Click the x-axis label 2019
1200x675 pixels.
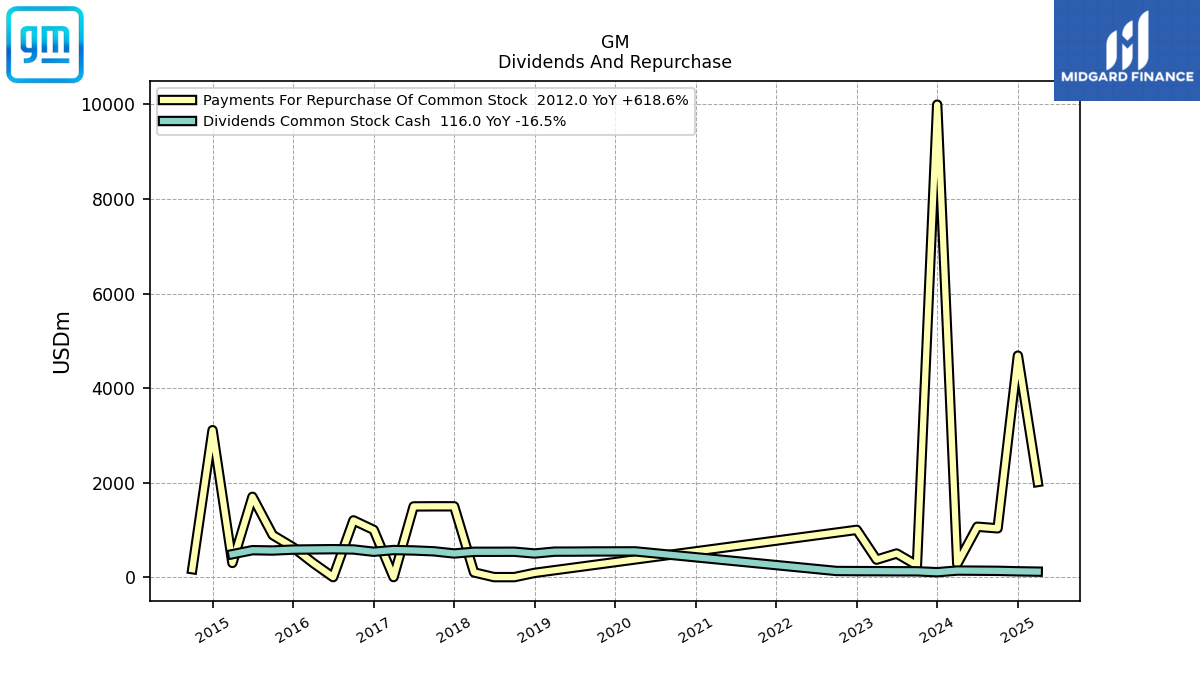(x=534, y=629)
